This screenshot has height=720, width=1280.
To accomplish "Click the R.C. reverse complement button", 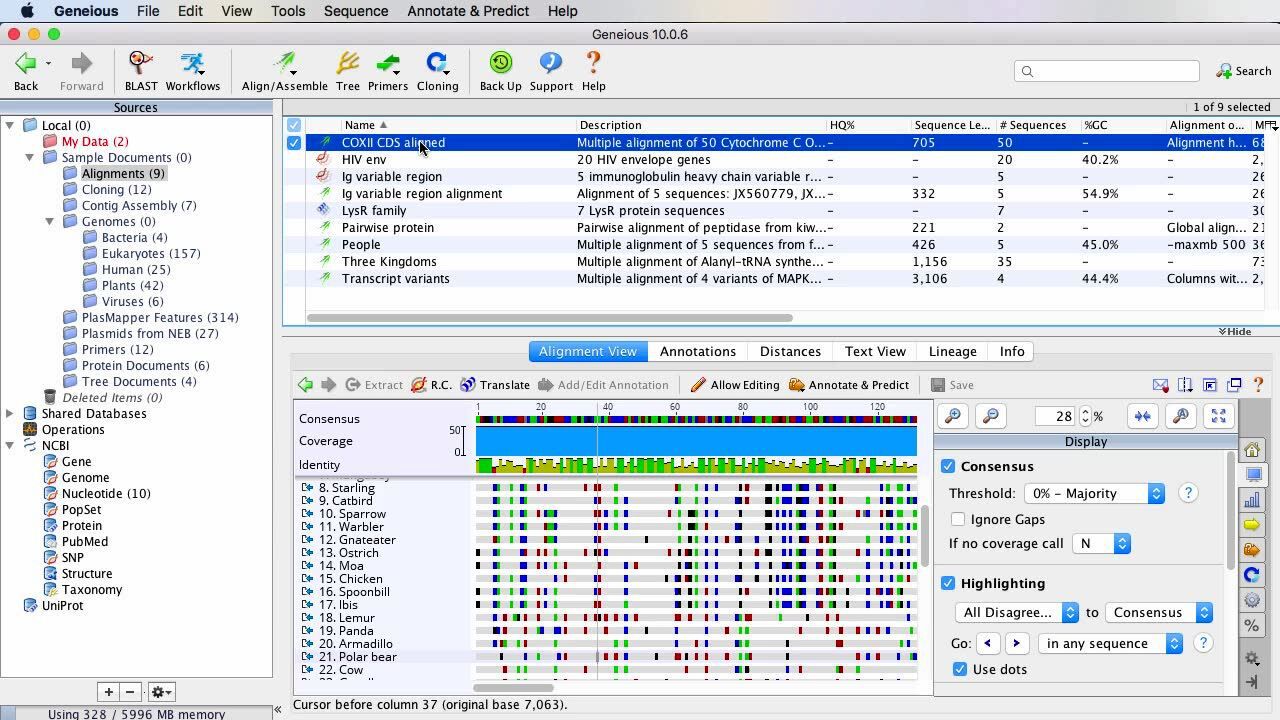I will 431,385.
